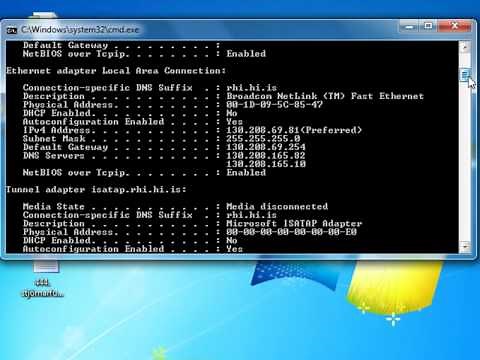Click the IPv4 address 130.208.69.81(Preferred)

click(294, 130)
